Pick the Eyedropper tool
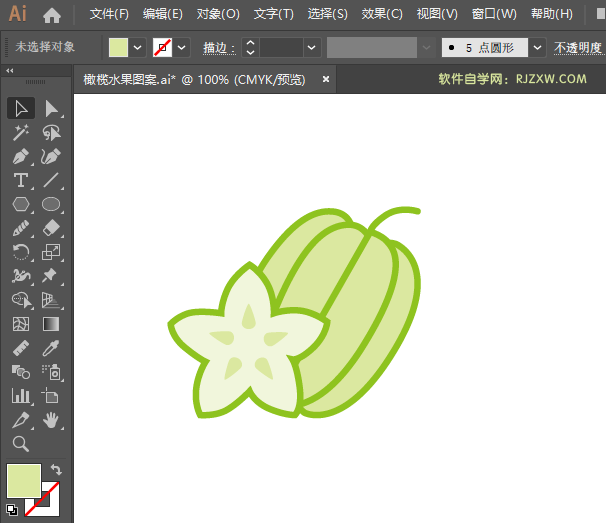Screen dimensions: 606x523 [x=51, y=348]
